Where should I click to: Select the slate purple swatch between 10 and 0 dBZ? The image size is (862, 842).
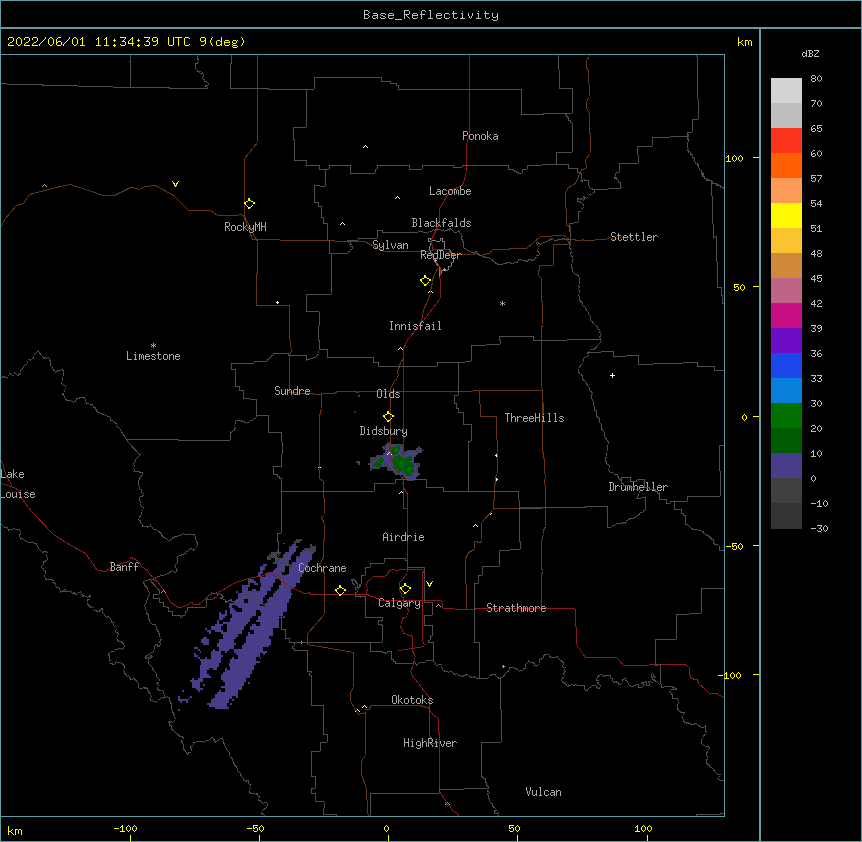pyautogui.click(x=786, y=466)
